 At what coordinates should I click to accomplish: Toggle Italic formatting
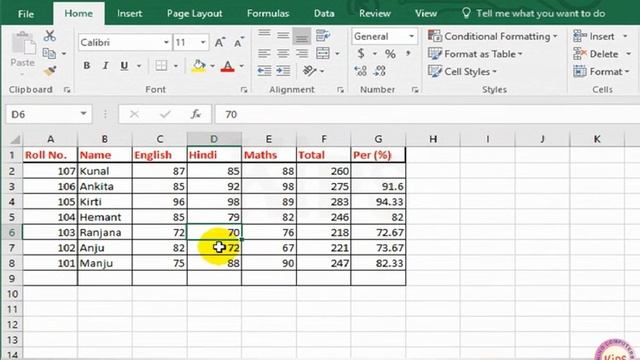click(105, 66)
